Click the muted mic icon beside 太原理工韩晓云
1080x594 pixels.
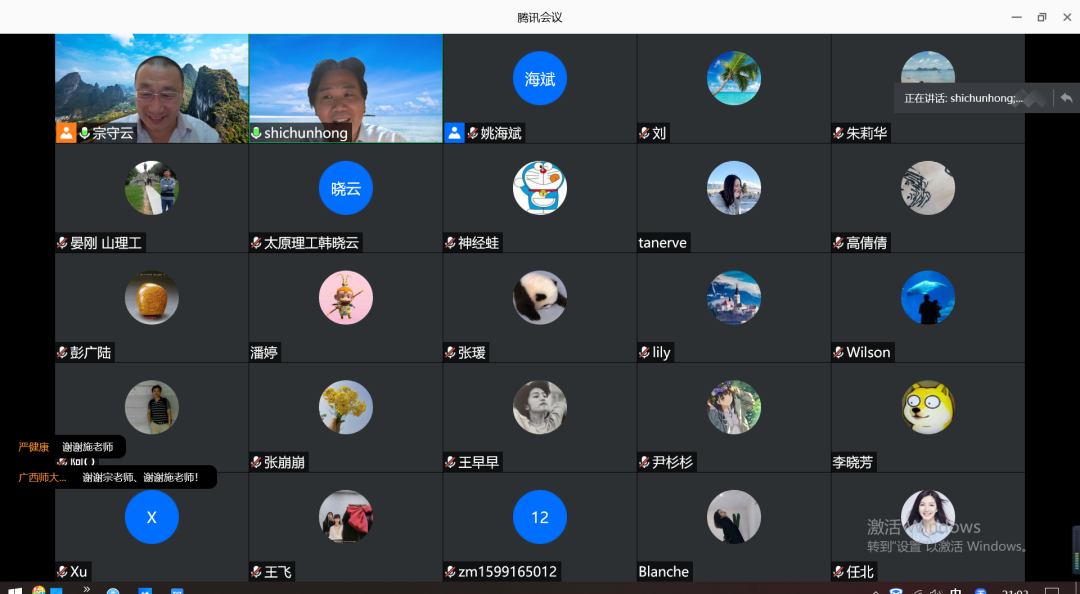click(x=256, y=243)
